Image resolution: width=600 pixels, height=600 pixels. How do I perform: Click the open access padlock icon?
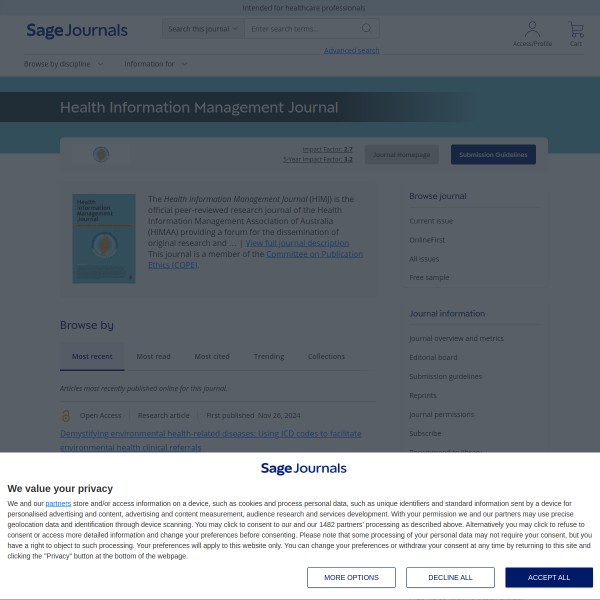[66, 415]
